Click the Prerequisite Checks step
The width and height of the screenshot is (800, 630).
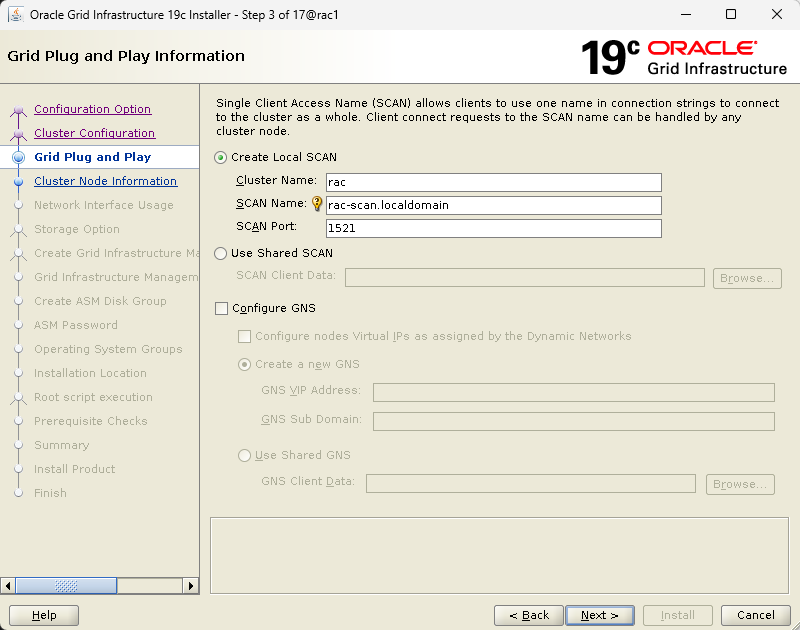click(x=91, y=421)
